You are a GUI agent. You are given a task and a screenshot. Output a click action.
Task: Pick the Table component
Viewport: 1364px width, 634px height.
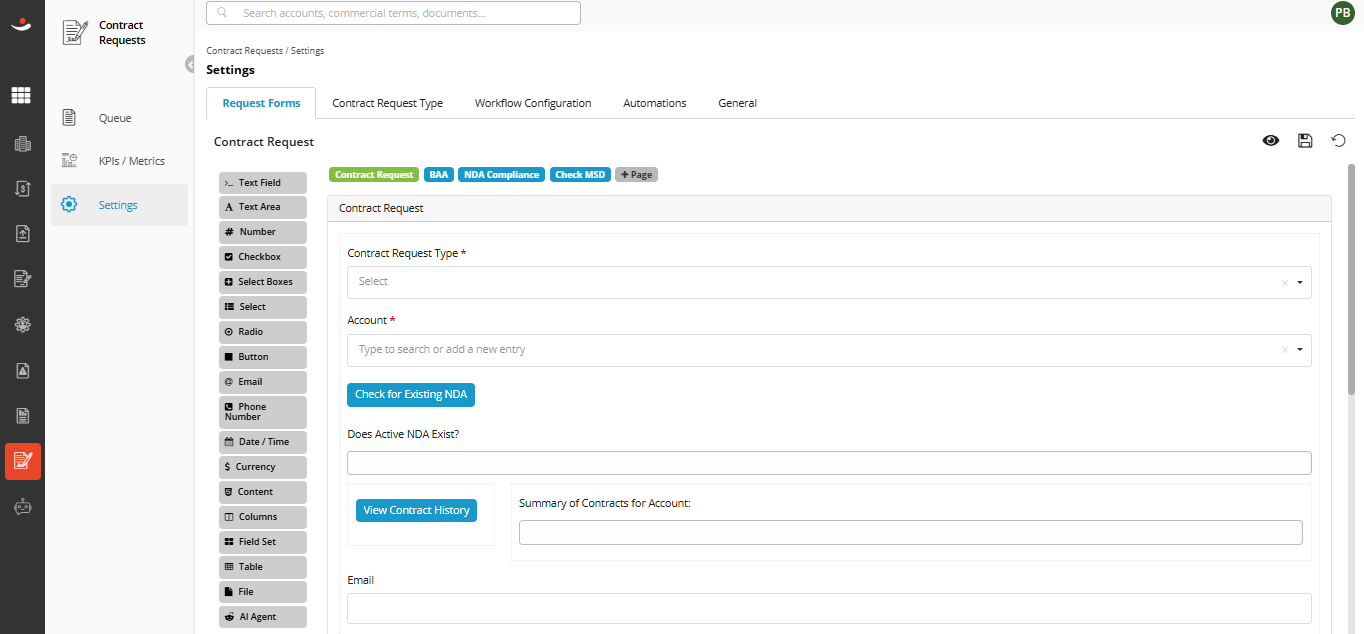click(263, 567)
